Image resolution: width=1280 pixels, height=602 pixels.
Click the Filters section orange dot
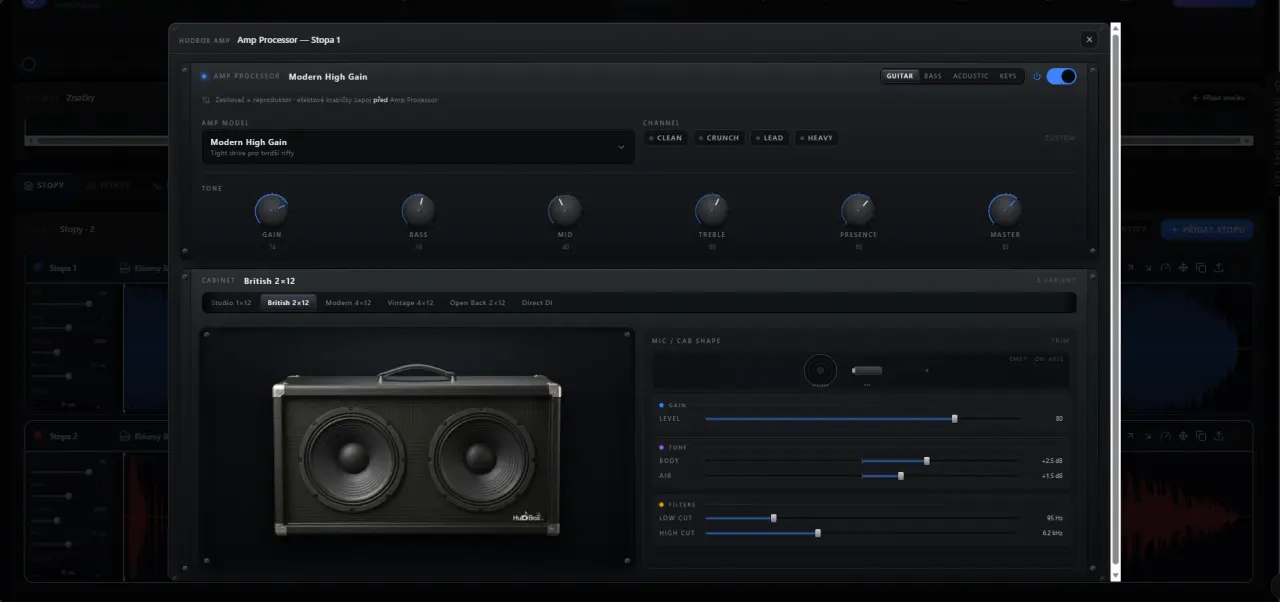coord(662,504)
